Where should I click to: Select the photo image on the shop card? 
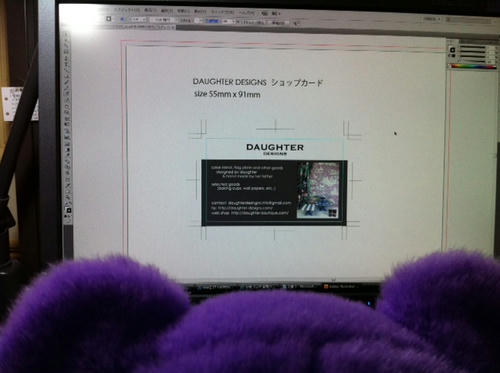pyautogui.click(x=318, y=190)
